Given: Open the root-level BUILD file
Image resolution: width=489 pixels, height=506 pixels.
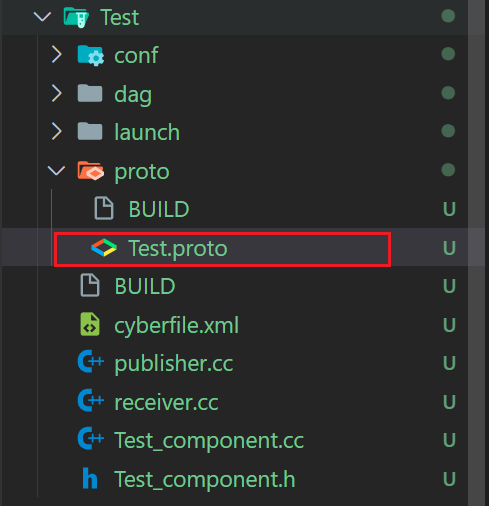Looking at the screenshot, I should [x=145, y=286].
